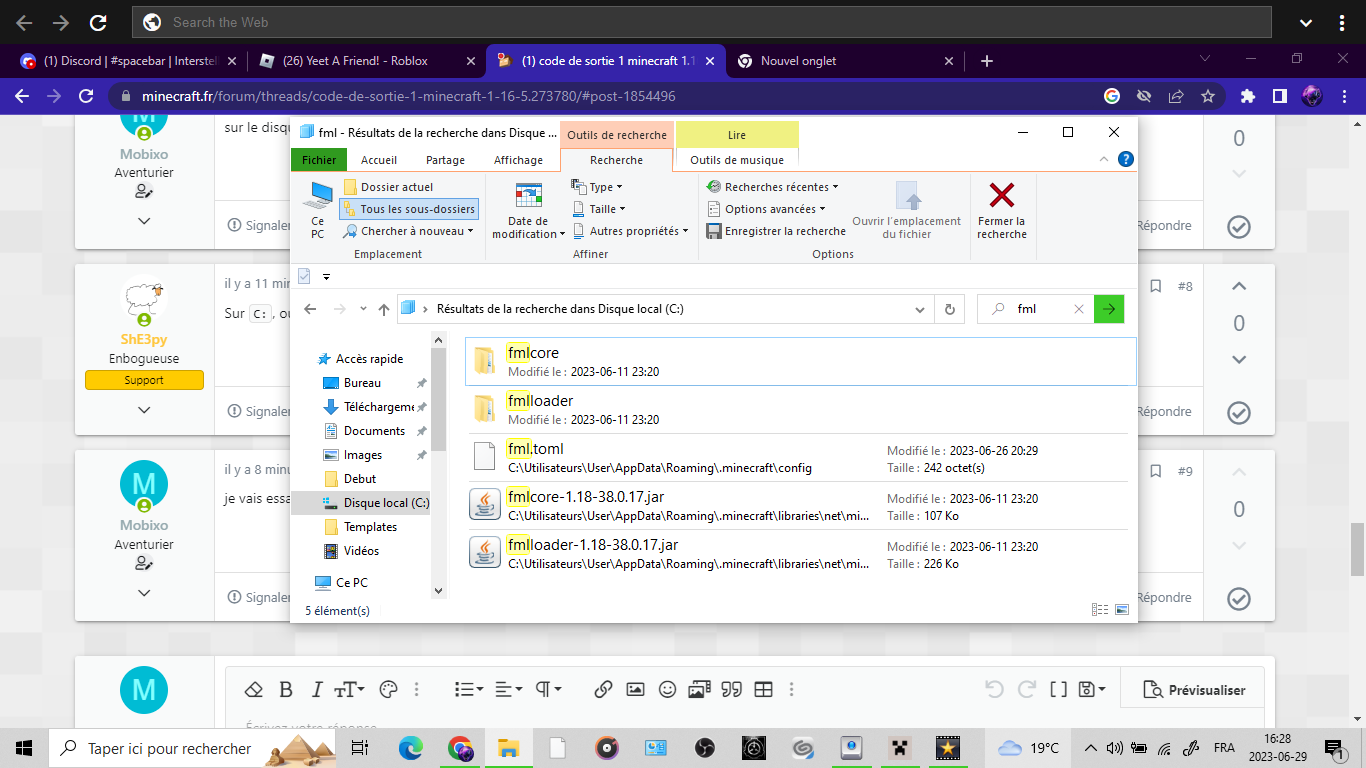Apply italic in the reply editor
1366x768 pixels.
point(317,689)
